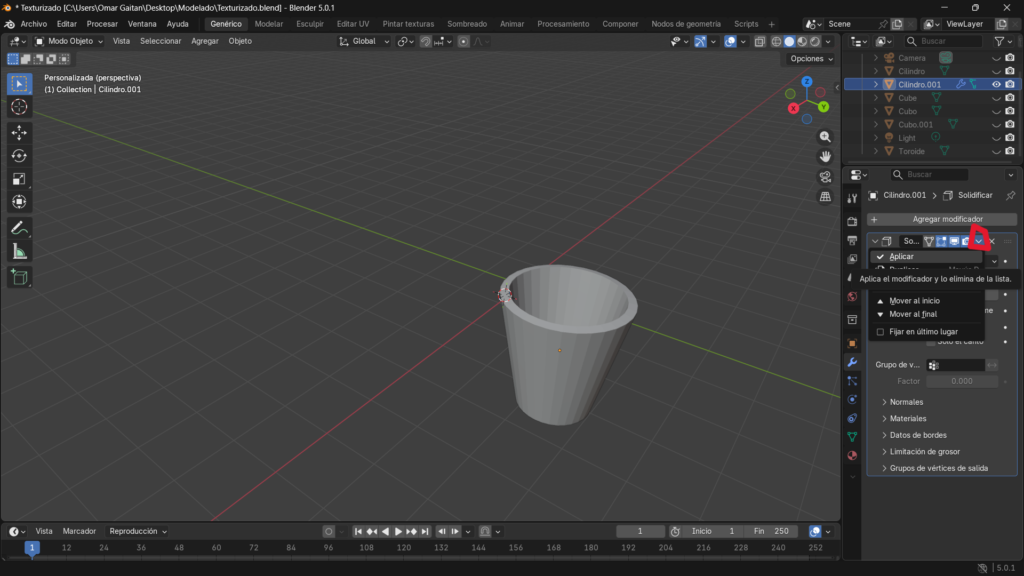The image size is (1024, 576).
Task: Enable the 'Fijar en último lugar' checkbox
Action: [x=880, y=331]
